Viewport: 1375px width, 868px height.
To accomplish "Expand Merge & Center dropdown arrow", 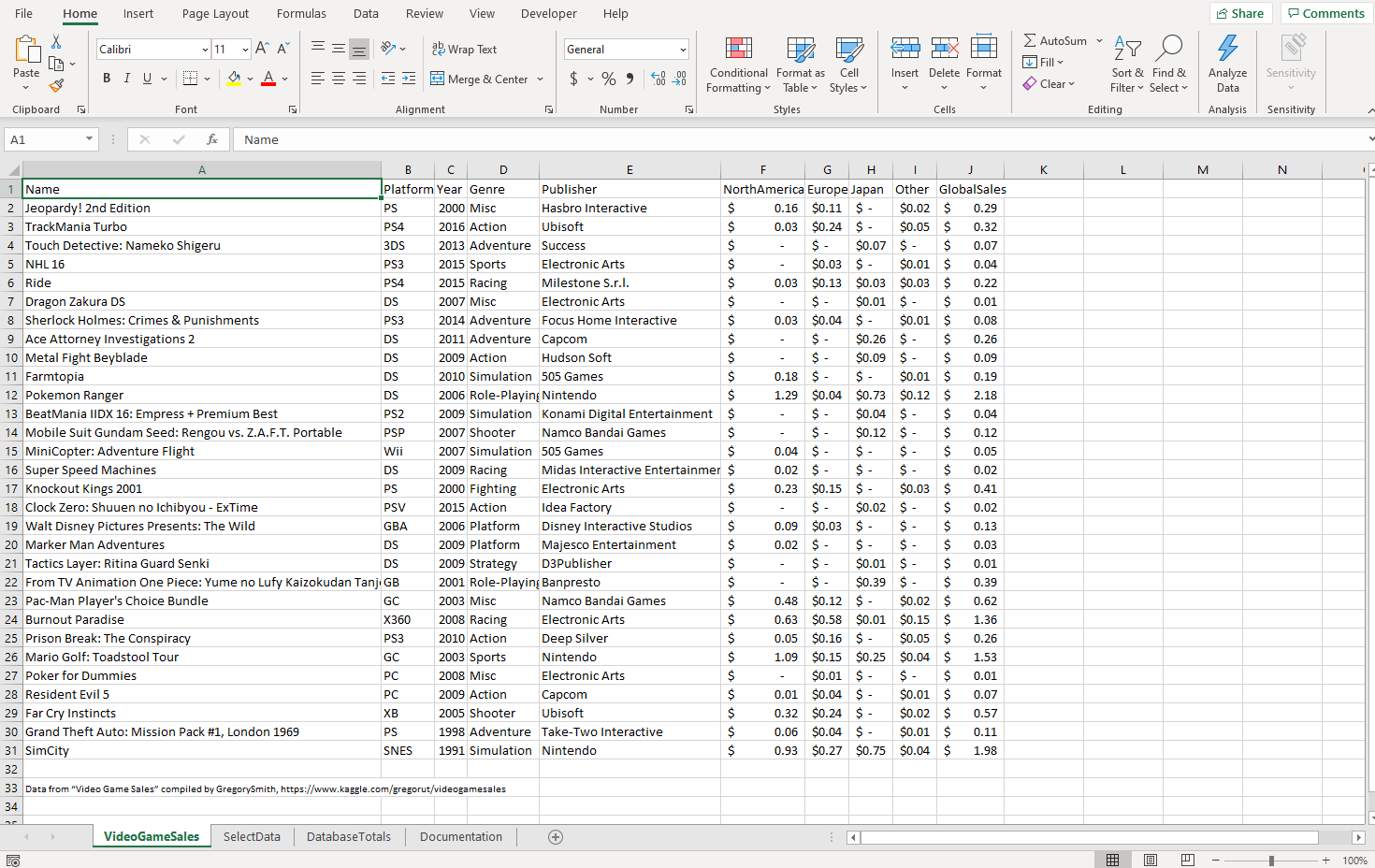I will click(x=540, y=80).
